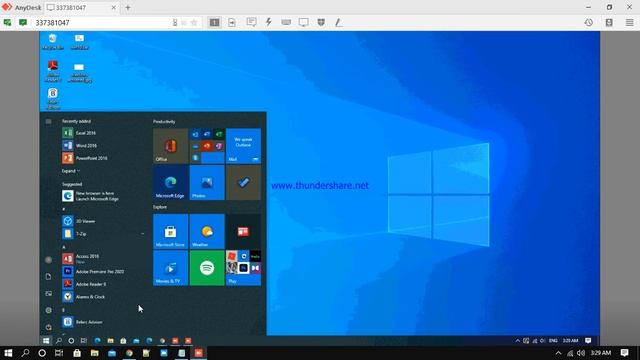The image size is (640, 360).
Task: Select remote monitor 1 button in toolbar
Action: click(x=214, y=22)
